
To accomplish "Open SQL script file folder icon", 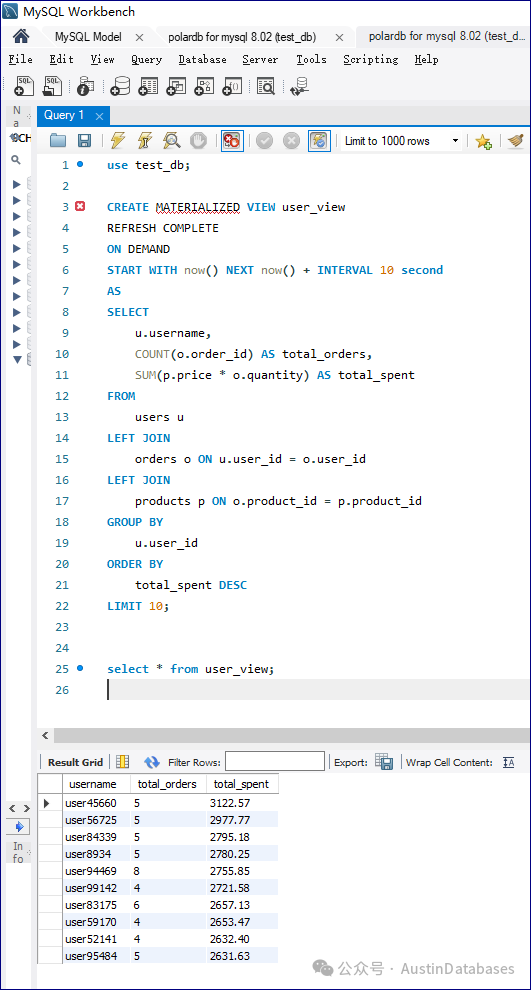I will [58, 141].
